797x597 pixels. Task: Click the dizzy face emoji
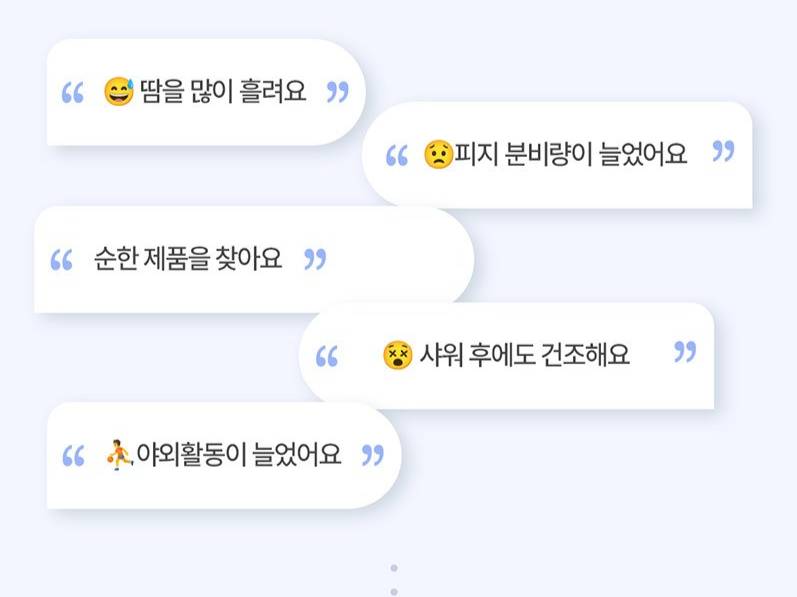pyautogui.click(x=397, y=355)
